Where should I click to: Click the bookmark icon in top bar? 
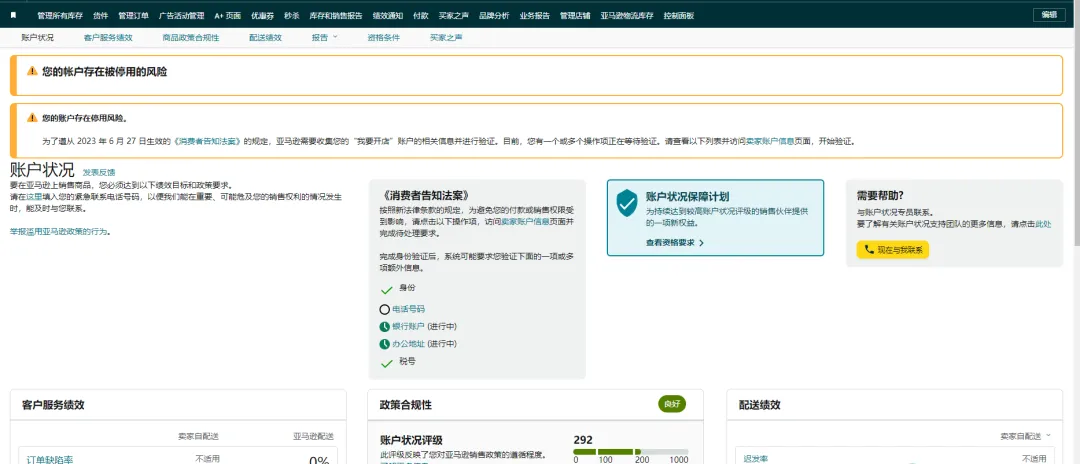point(13,15)
